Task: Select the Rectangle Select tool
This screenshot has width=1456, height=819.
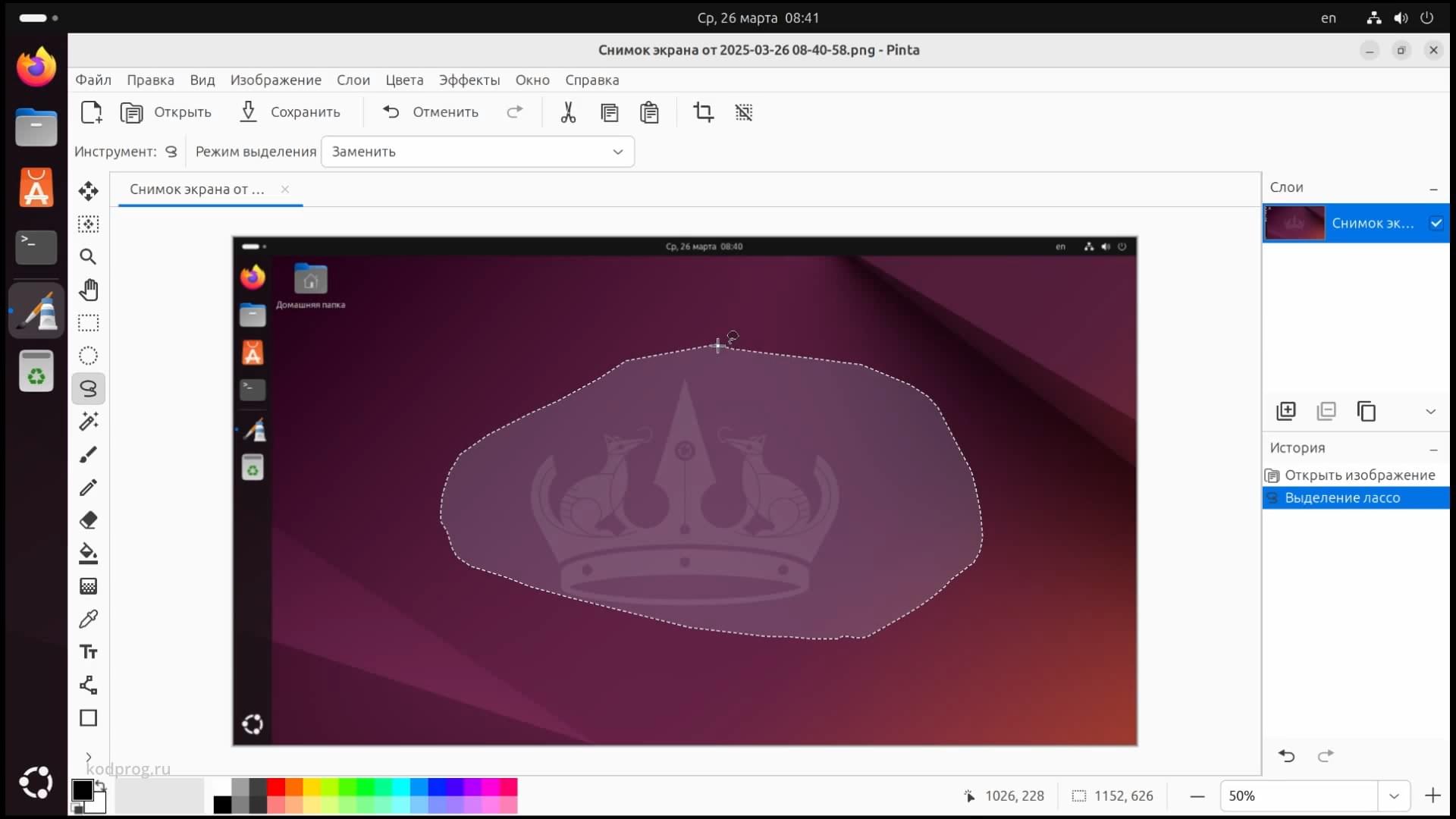Action: coord(88,323)
